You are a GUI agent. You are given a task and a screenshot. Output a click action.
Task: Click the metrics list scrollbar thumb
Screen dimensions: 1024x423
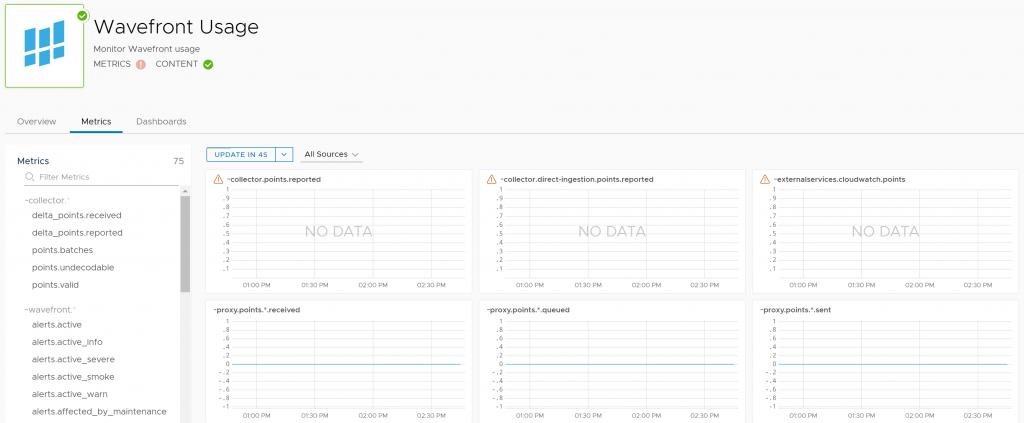coord(185,243)
